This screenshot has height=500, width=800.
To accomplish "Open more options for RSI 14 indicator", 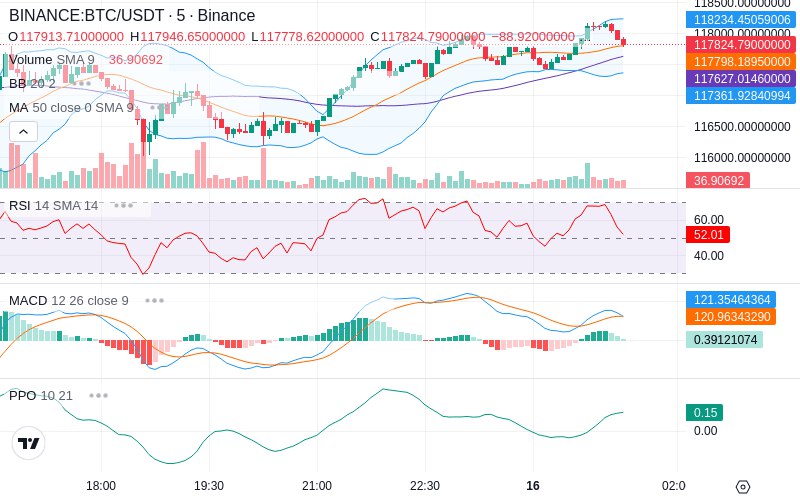I will tap(123, 206).
